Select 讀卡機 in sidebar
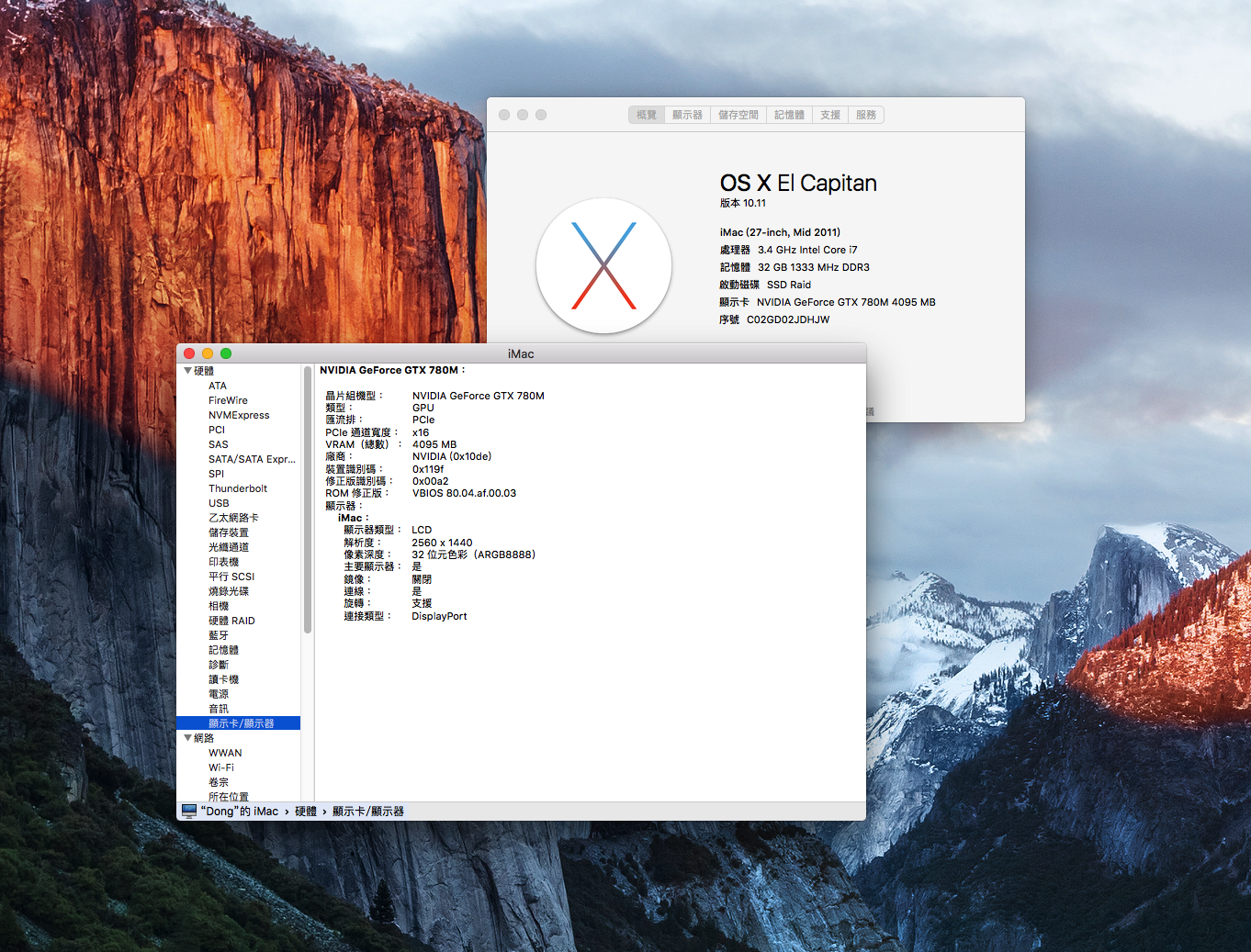1251x952 pixels. 223,679
